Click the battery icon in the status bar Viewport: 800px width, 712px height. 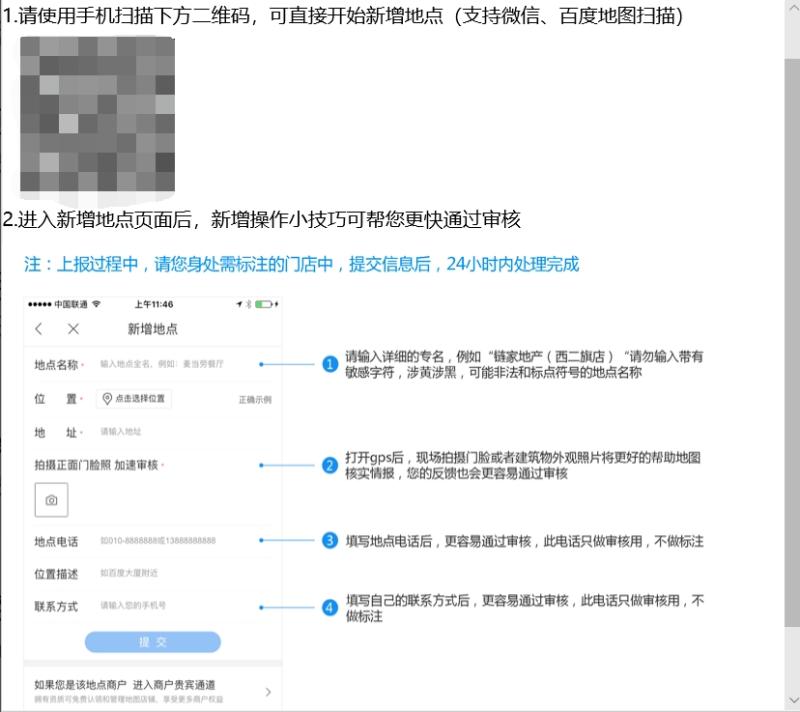click(265, 303)
